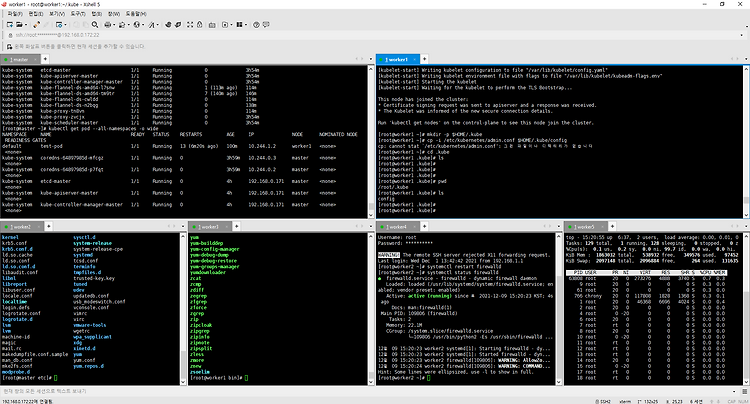Click the master terminal pane's vertical scrollbar
Screen dimensions: 750x404
(x=371, y=142)
